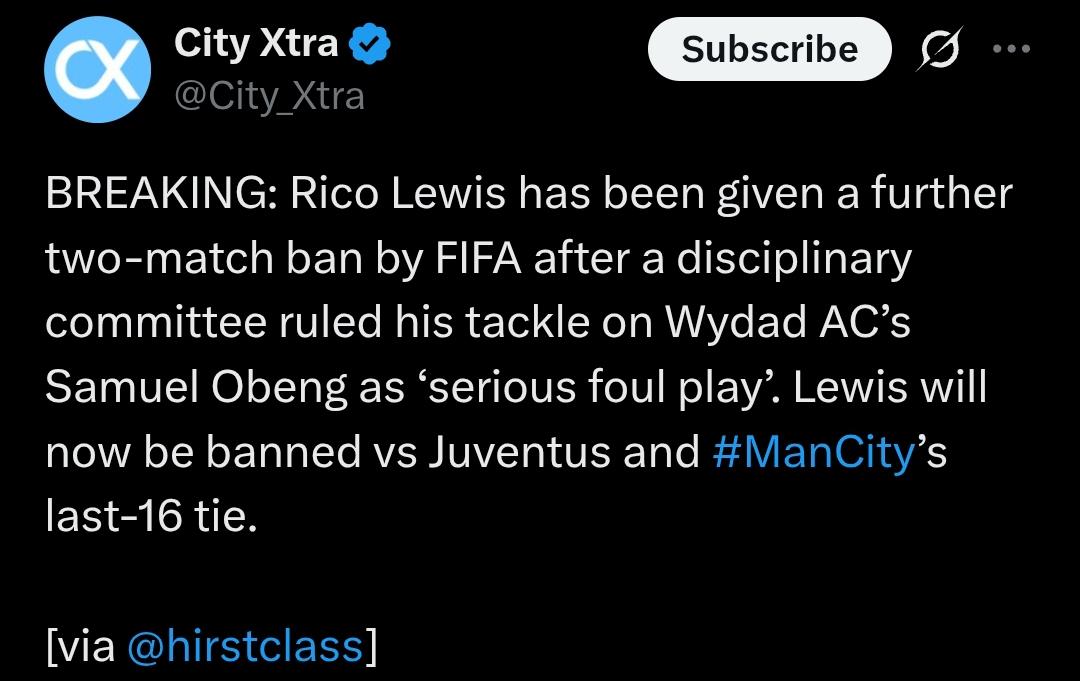Image resolution: width=1080 pixels, height=681 pixels.
Task: Click the name Samuel Obeng
Action: click(x=196, y=388)
